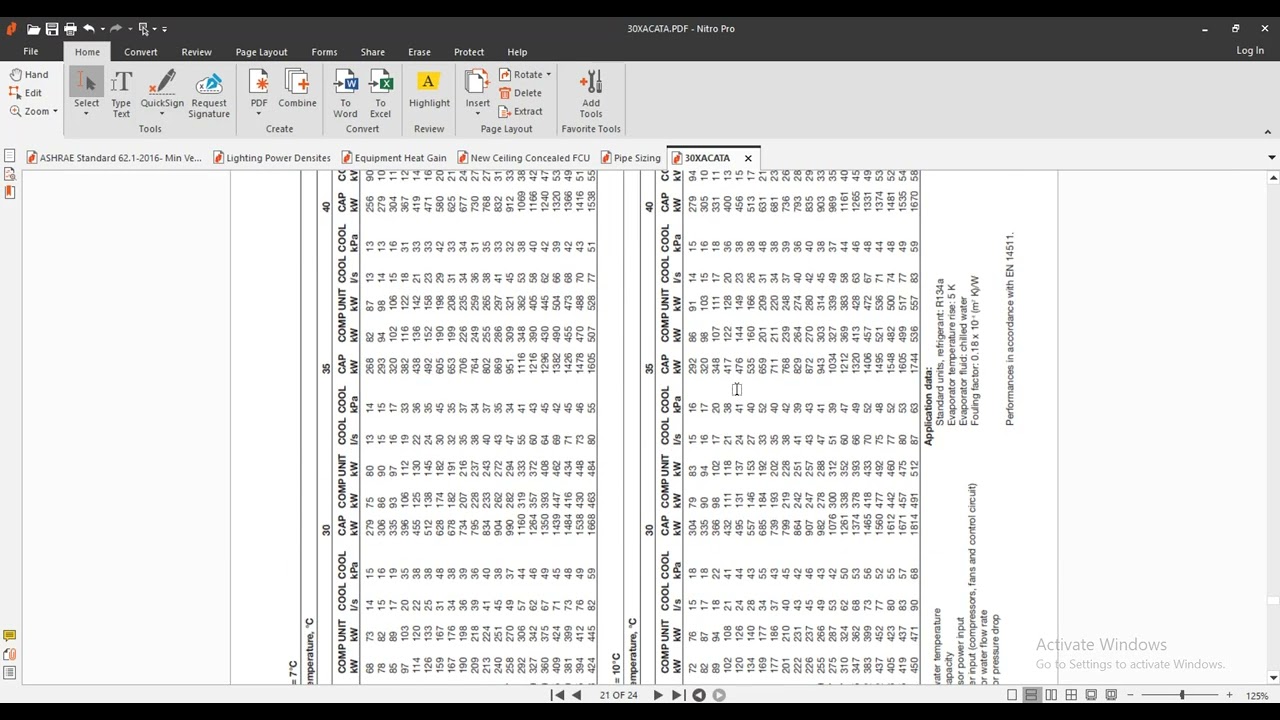
Task: Collapse the ribbon with the arrow
Action: [1267, 132]
